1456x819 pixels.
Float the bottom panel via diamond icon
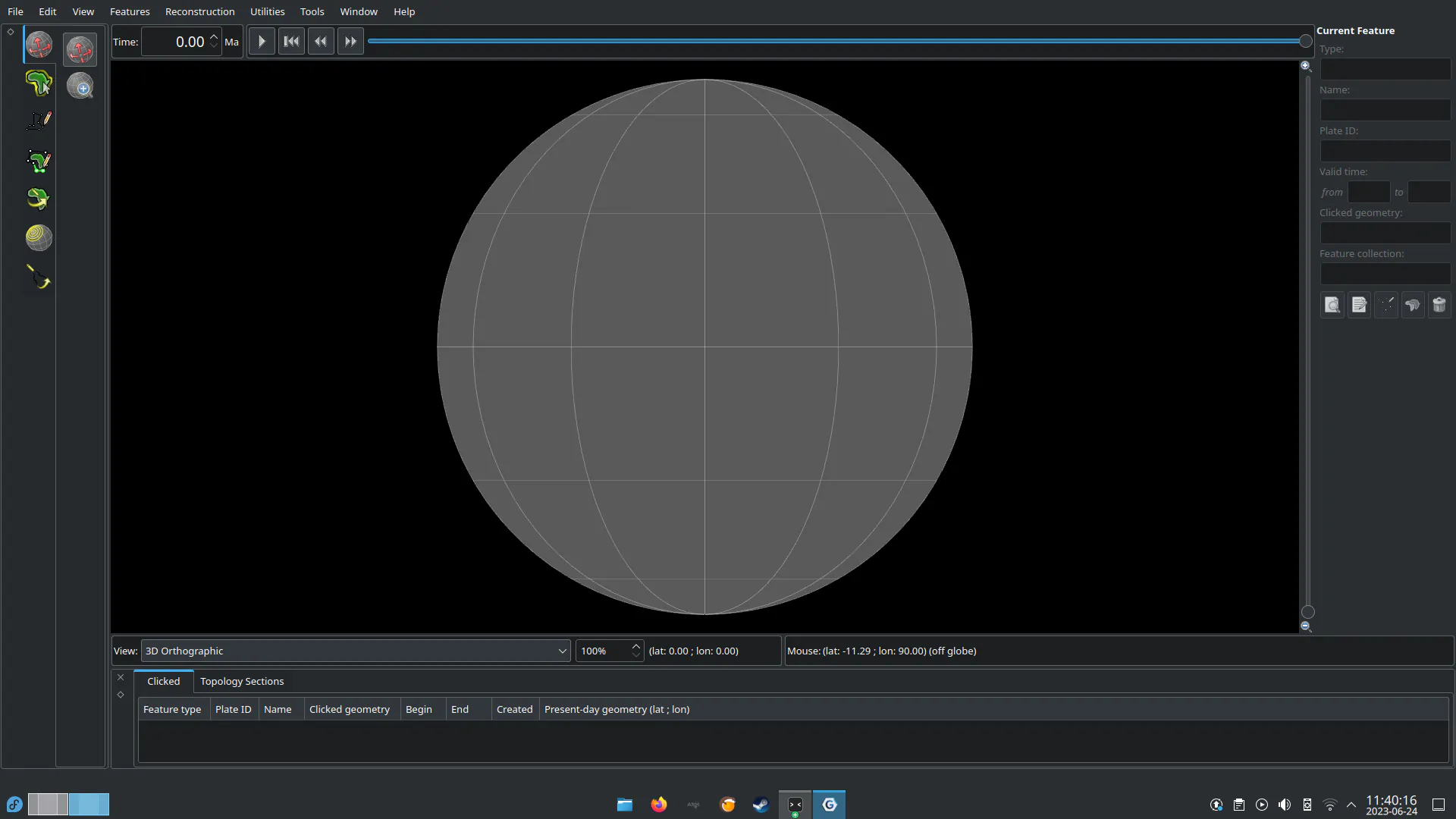click(121, 695)
